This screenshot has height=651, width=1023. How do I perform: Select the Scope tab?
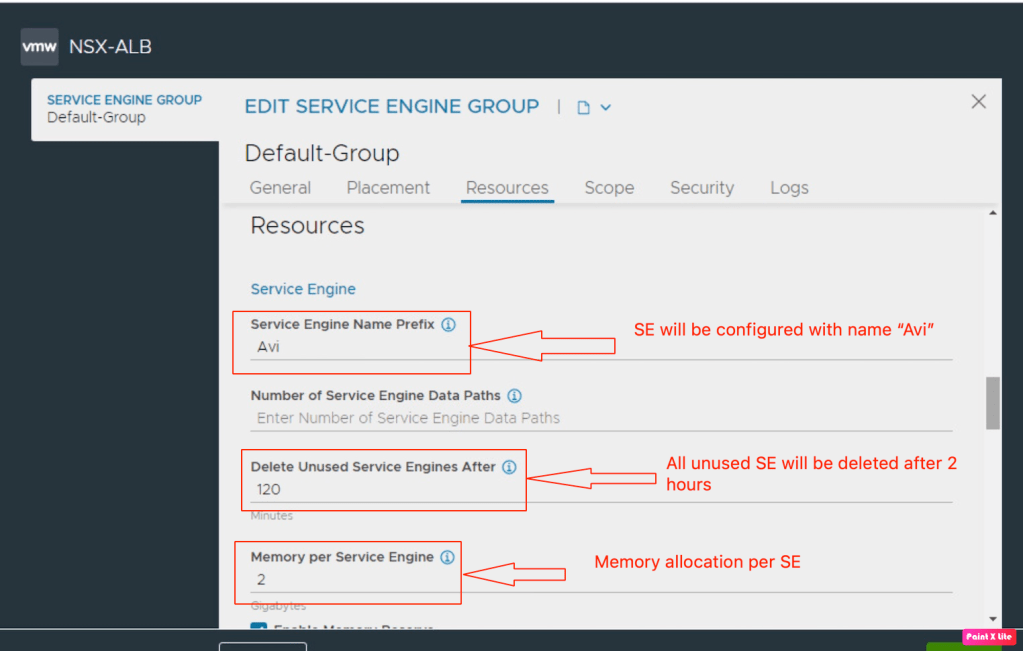click(609, 188)
